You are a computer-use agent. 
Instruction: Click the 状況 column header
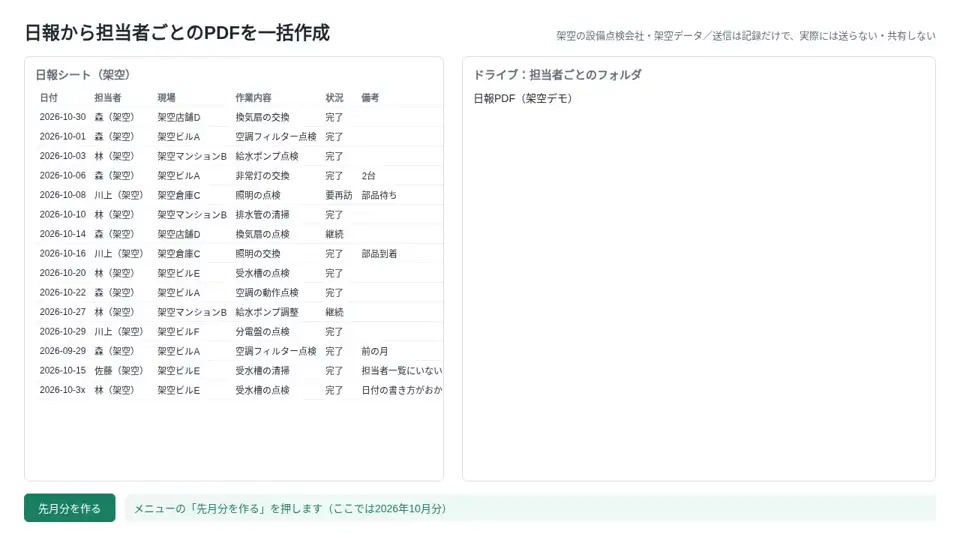pos(334,97)
